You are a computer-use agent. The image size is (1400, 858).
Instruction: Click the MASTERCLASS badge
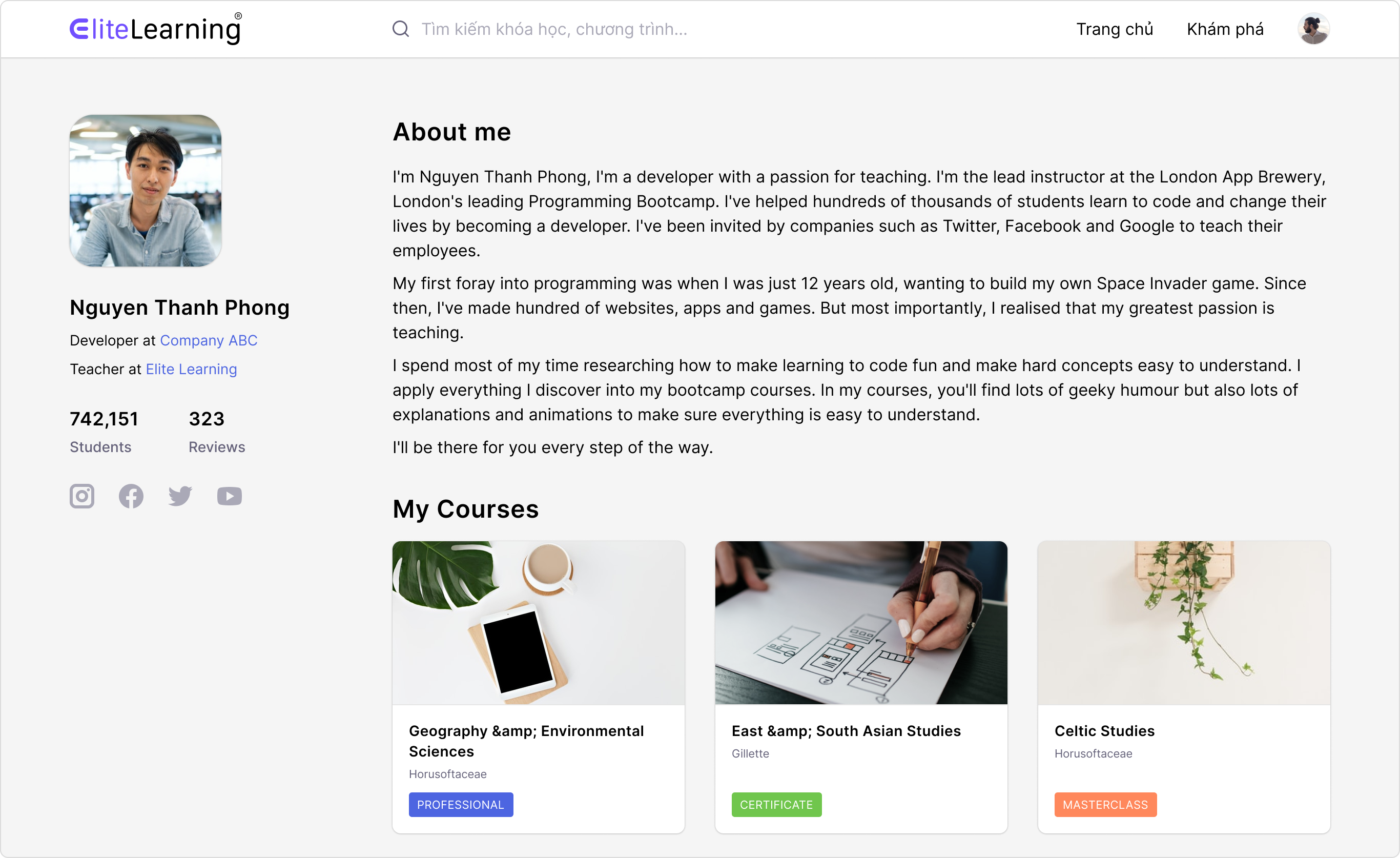click(x=1105, y=805)
